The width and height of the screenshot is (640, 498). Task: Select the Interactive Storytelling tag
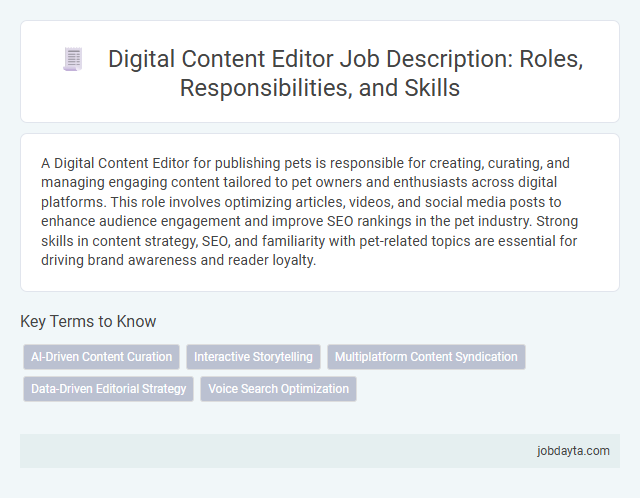click(253, 357)
